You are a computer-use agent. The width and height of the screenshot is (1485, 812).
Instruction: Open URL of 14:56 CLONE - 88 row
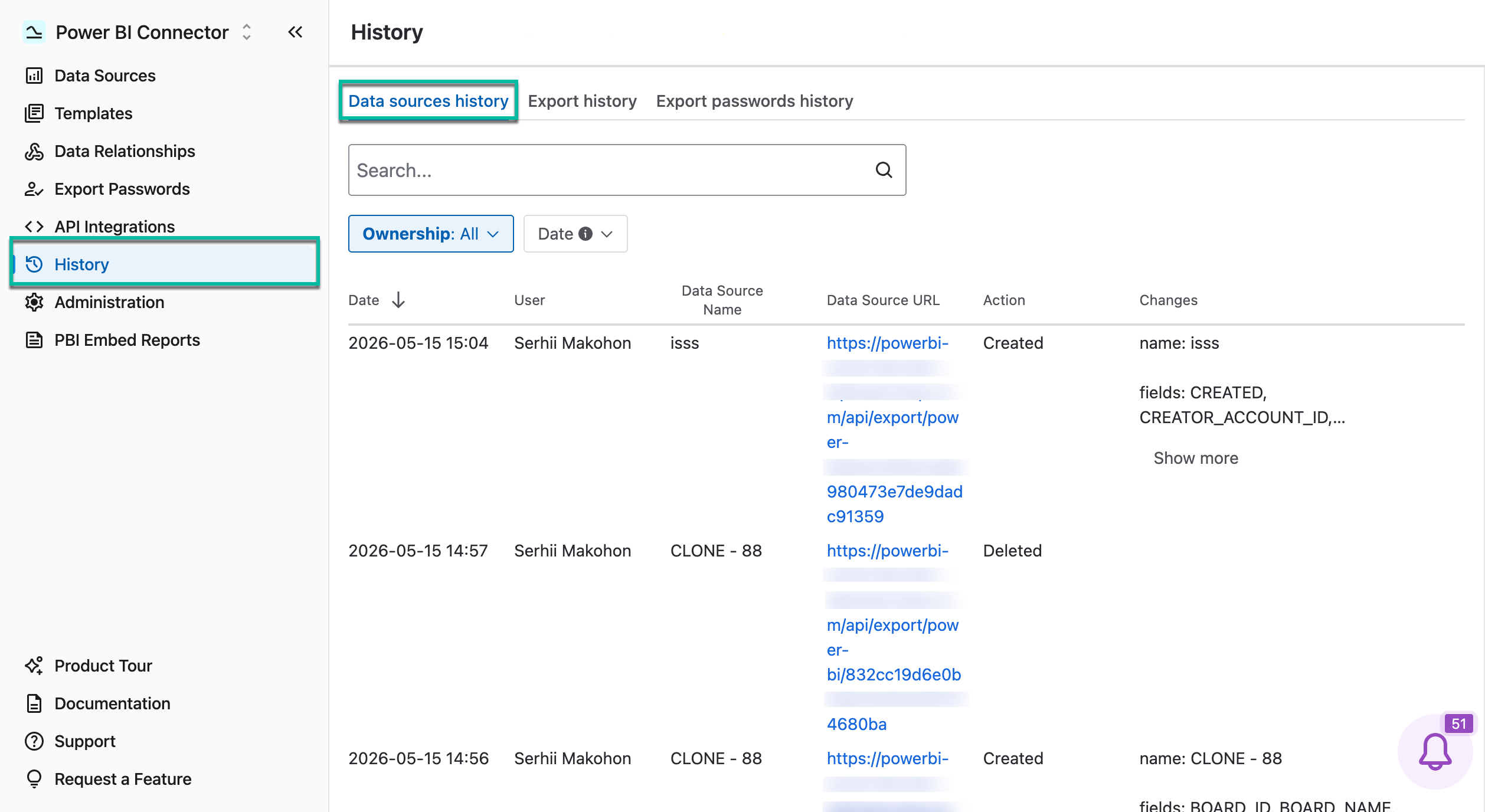(887, 758)
